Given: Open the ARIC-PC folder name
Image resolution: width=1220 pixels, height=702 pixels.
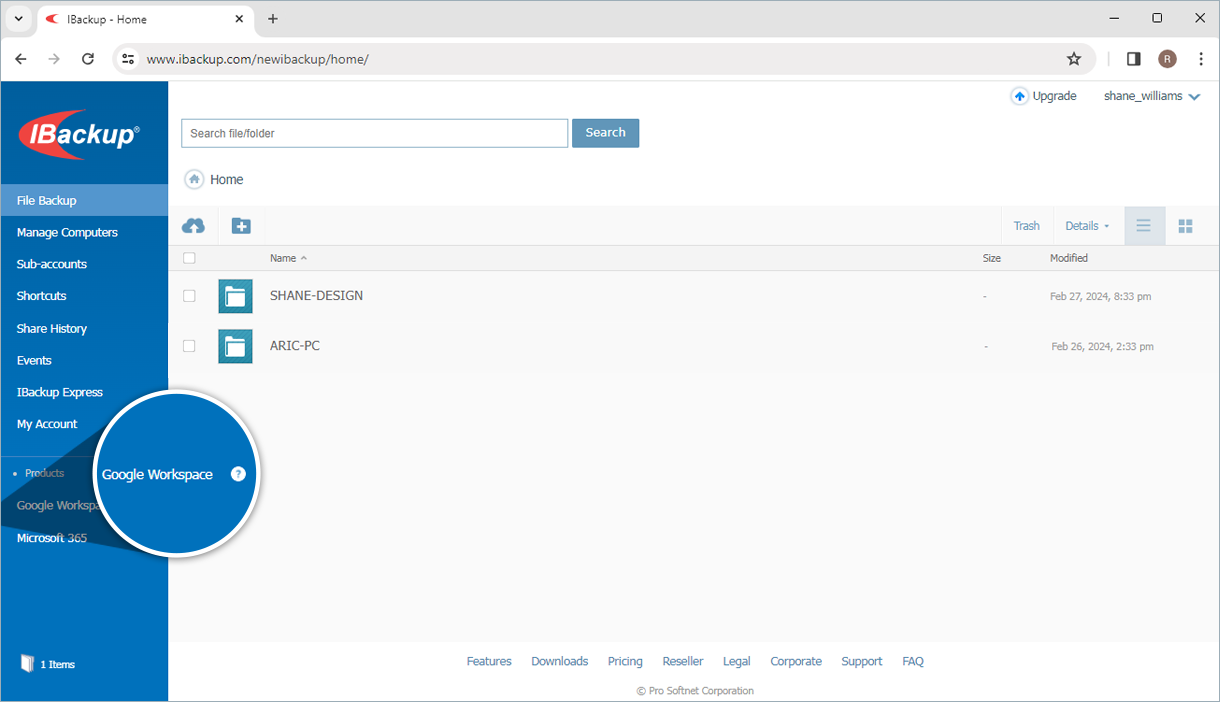Looking at the screenshot, I should tap(295, 346).
